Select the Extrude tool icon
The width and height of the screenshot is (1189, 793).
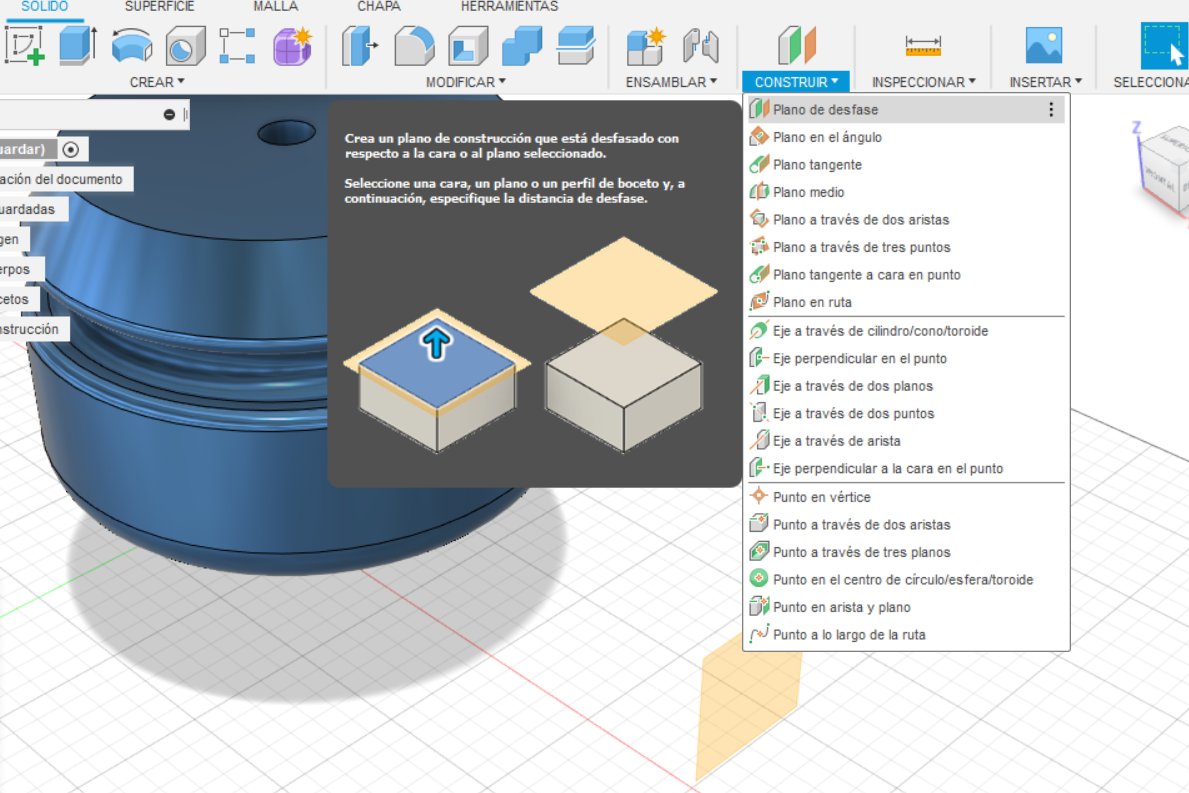(x=78, y=45)
